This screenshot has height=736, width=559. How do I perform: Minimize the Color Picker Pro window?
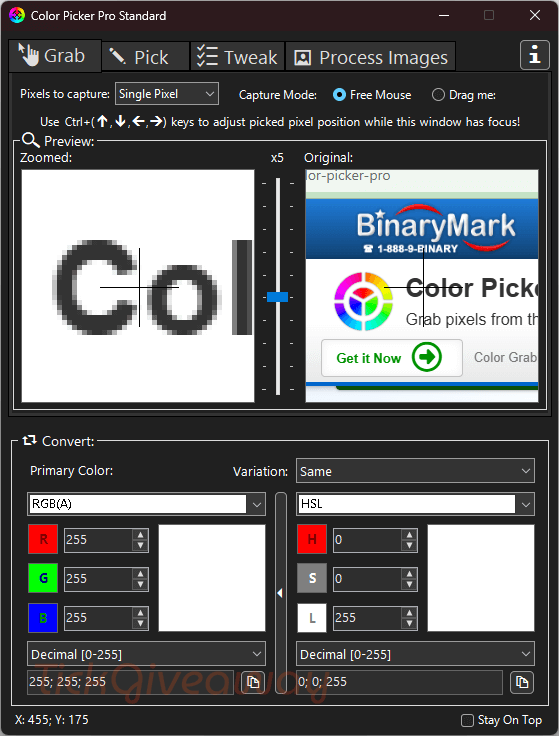(444, 15)
